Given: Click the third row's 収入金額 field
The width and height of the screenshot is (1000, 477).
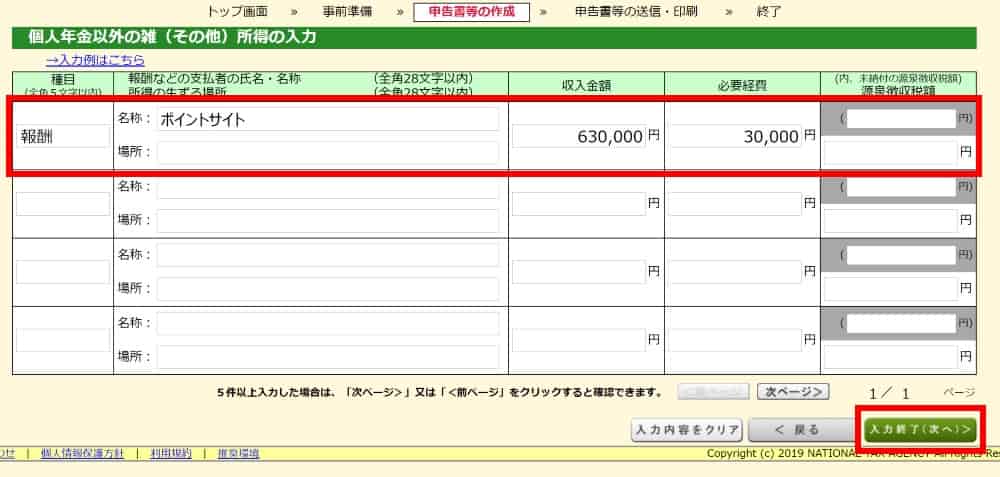Looking at the screenshot, I should [579, 271].
